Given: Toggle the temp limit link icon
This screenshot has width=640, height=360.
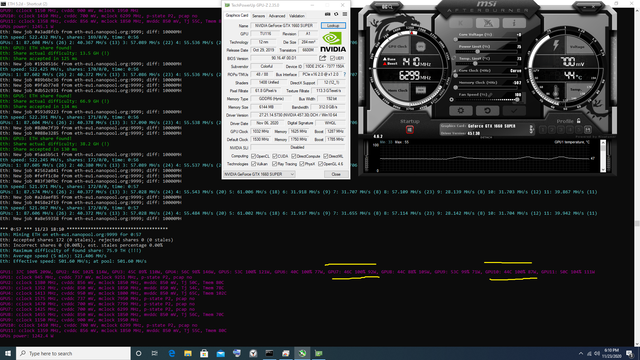Looking at the screenshot, I should [x=454, y=58].
